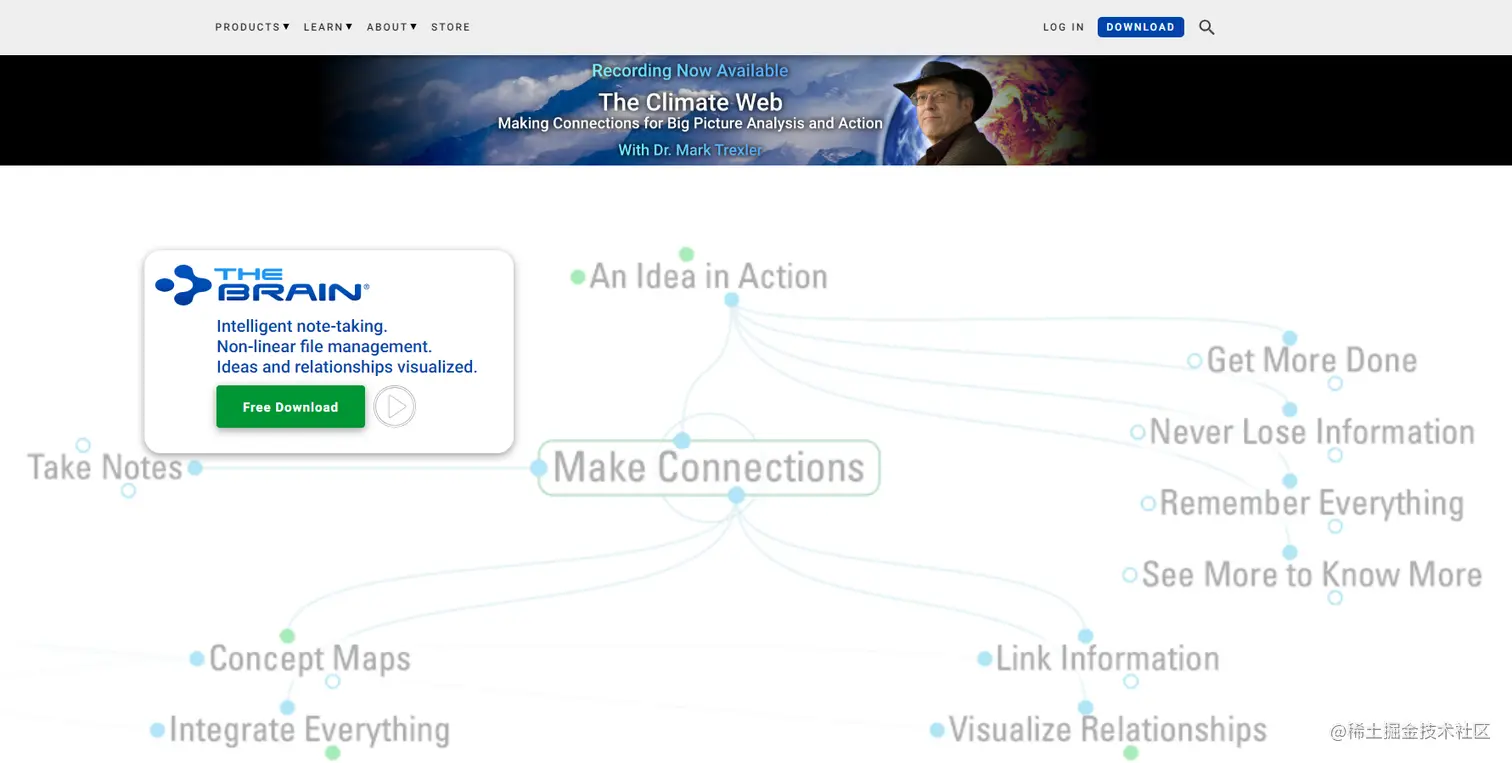Expand the Products dropdown menu

[252, 27]
